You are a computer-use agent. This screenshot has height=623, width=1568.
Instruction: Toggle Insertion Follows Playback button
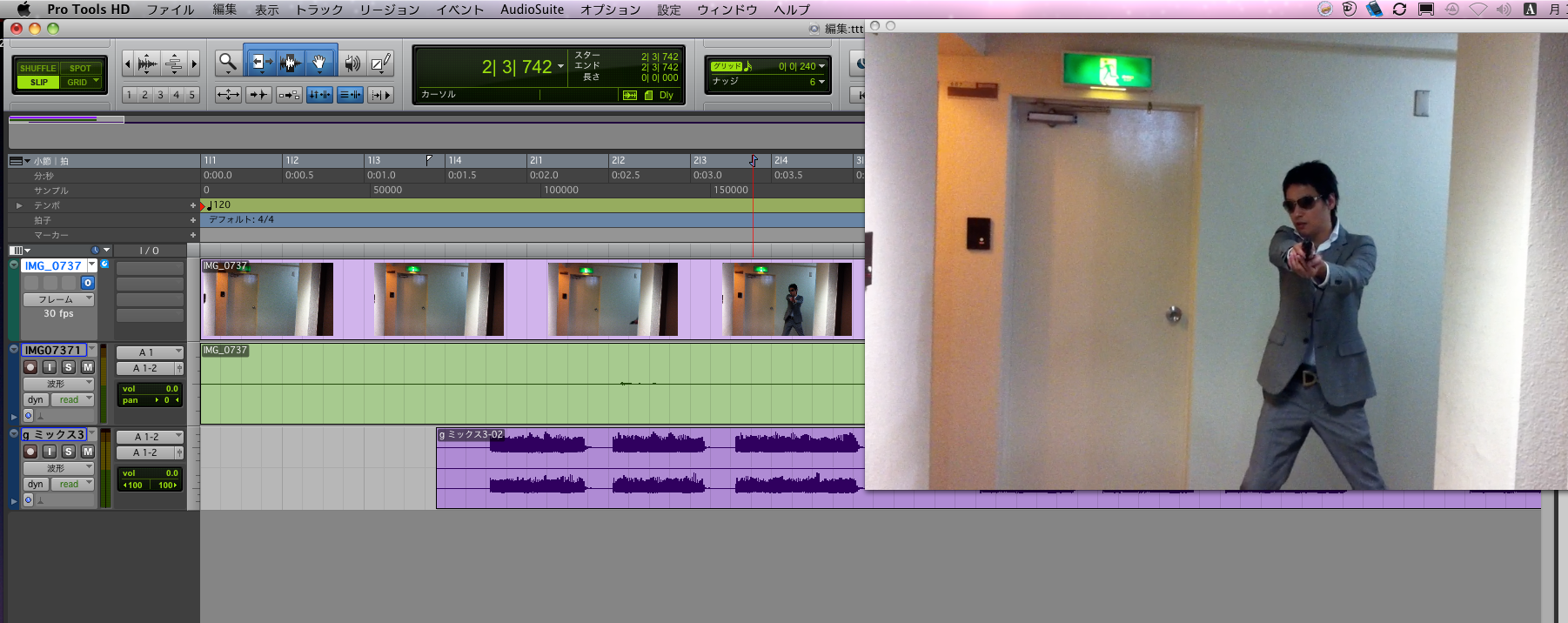click(x=380, y=95)
